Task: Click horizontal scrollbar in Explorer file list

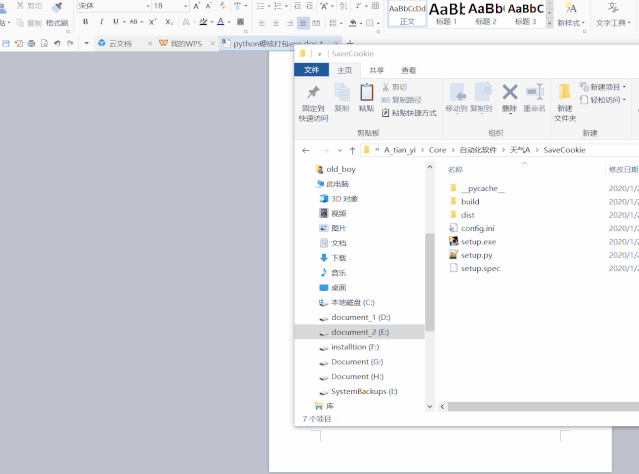Action: pos(543,406)
